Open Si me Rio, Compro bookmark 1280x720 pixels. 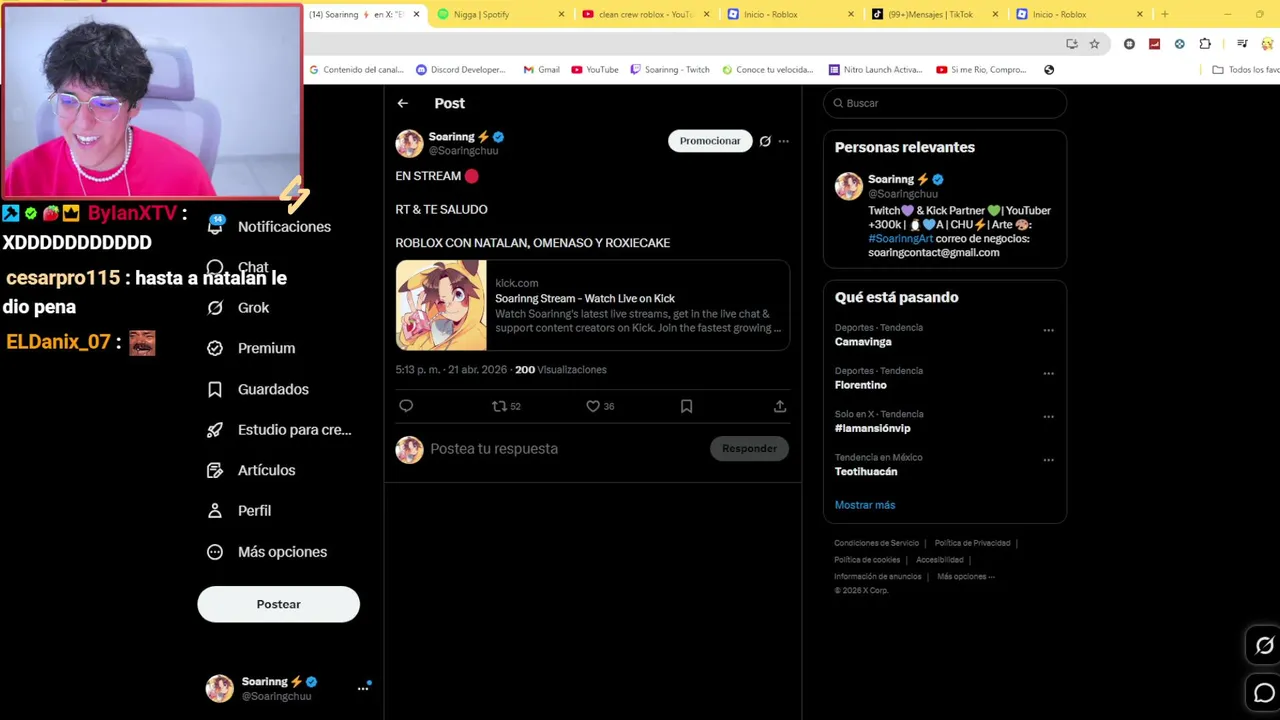pyautogui.click(x=981, y=70)
